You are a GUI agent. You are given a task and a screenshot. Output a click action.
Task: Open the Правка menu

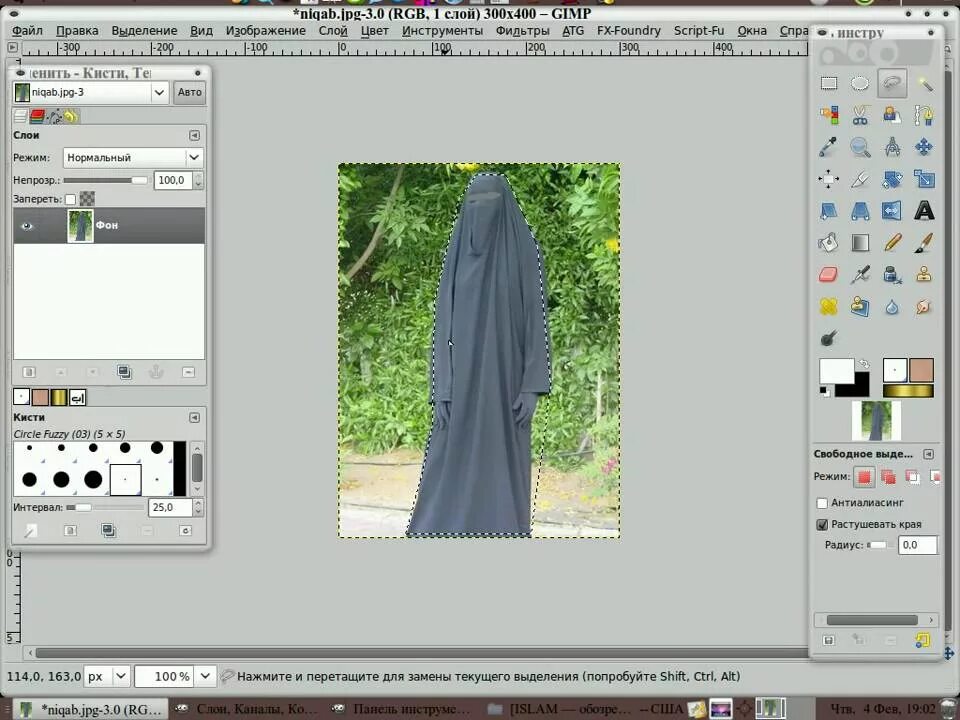77,31
